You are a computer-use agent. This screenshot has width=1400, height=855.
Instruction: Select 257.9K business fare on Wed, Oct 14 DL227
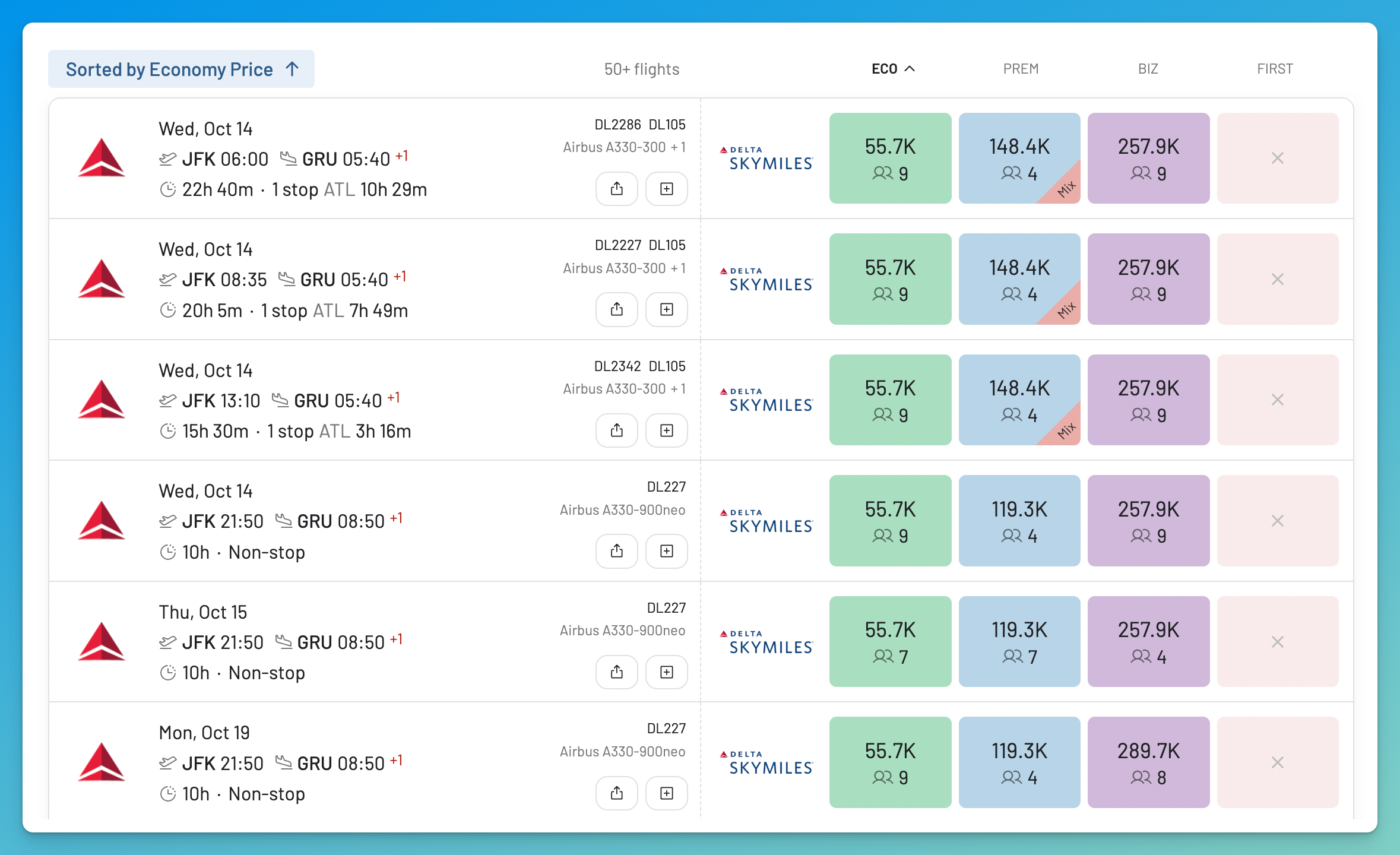[1148, 521]
